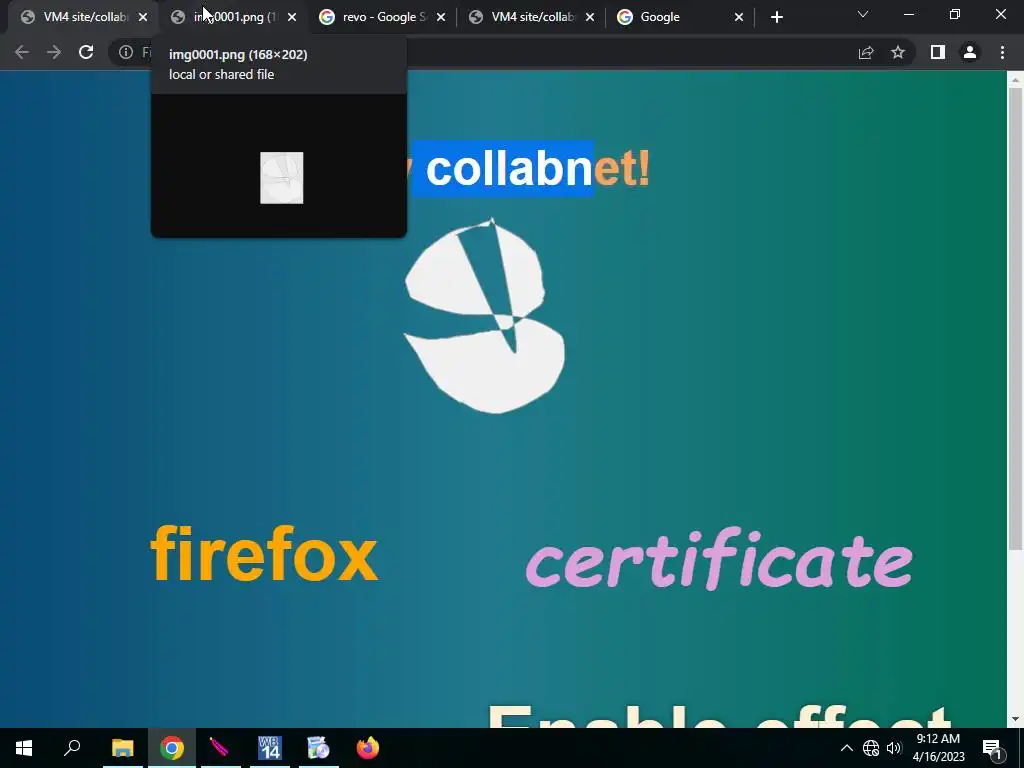Screen dimensions: 1024x768
Task: View site information icon in address bar
Action: 126,52
